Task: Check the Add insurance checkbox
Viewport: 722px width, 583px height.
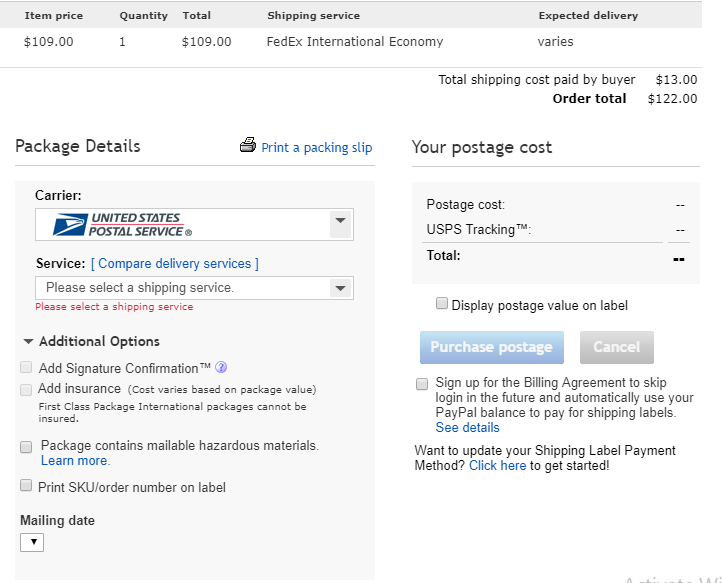Action: tap(26, 390)
